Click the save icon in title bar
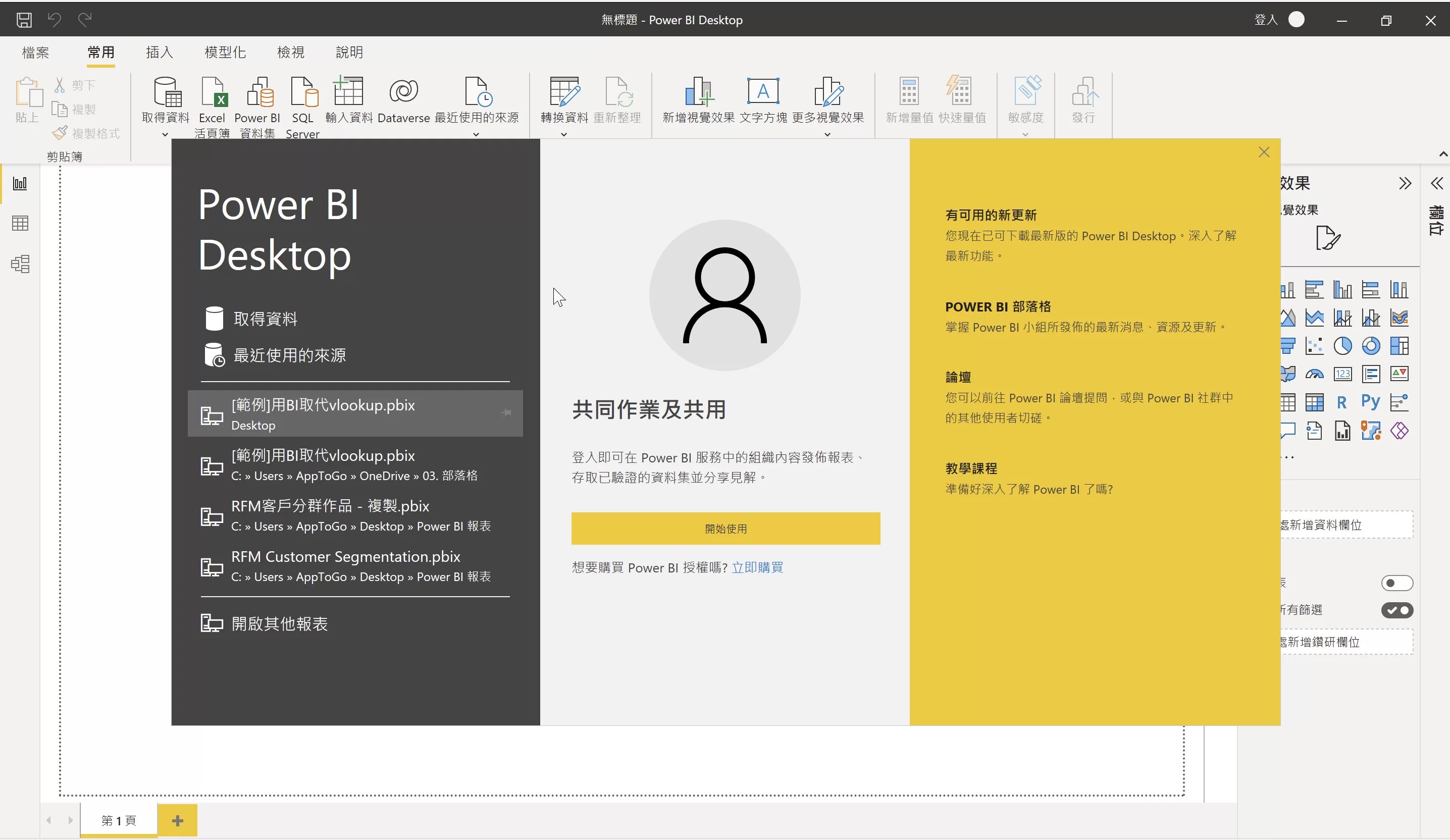 tap(24, 20)
